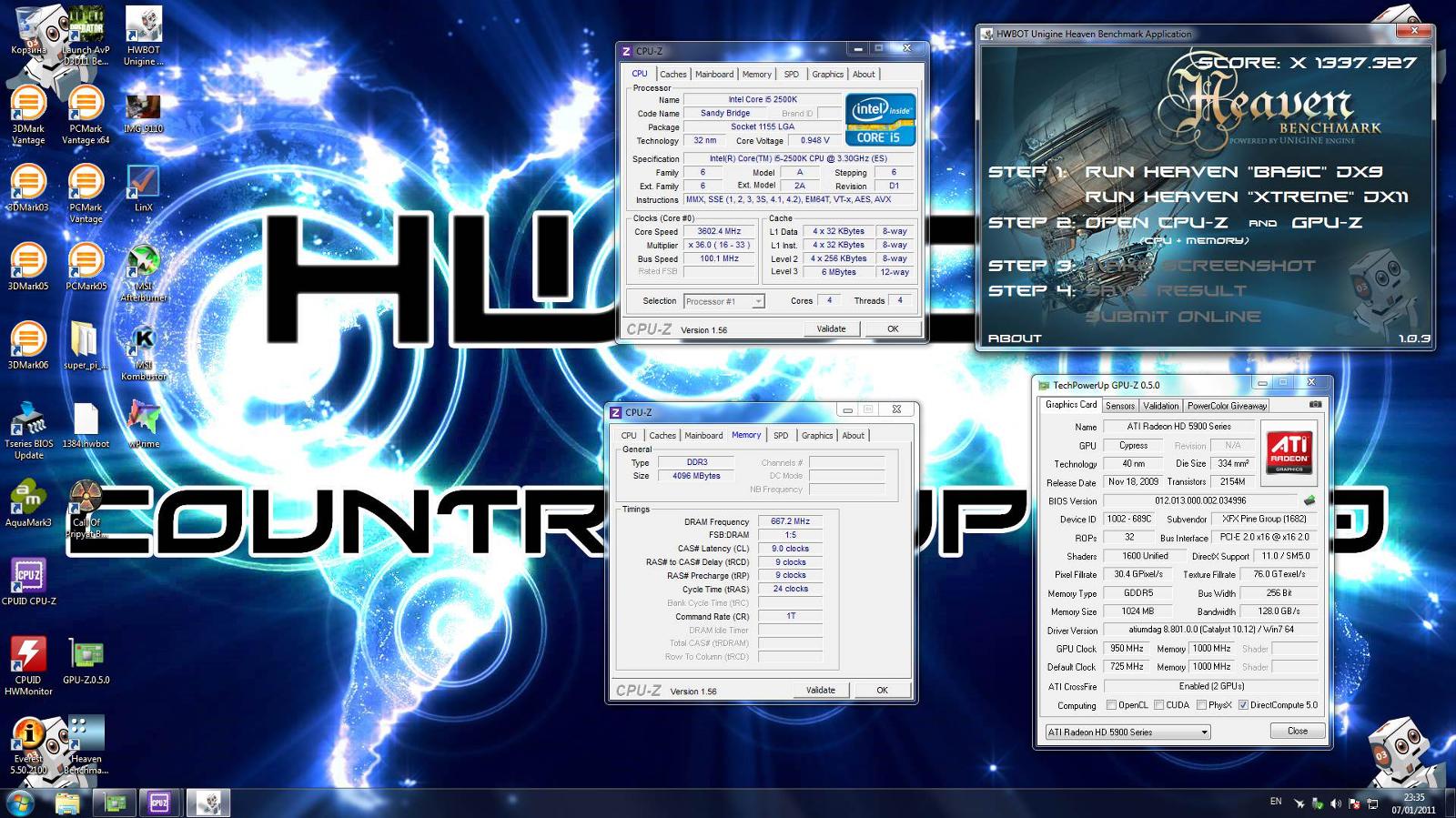This screenshot has width=1456, height=818.
Task: Open PCMark05 desktop icon
Action: coord(86,268)
